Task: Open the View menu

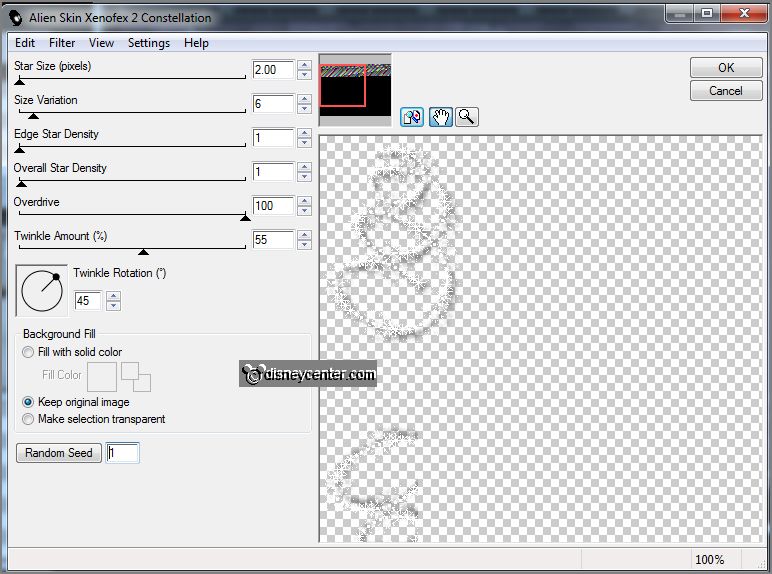Action: pos(101,43)
